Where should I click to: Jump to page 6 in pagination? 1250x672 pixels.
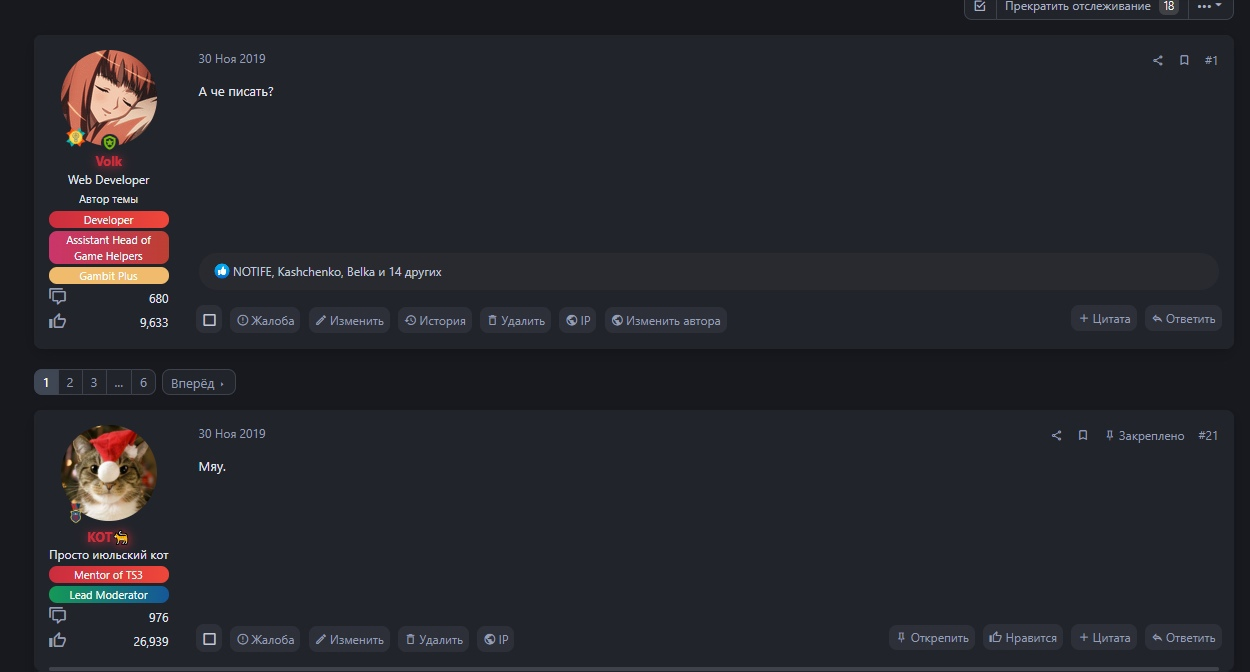[x=143, y=382]
